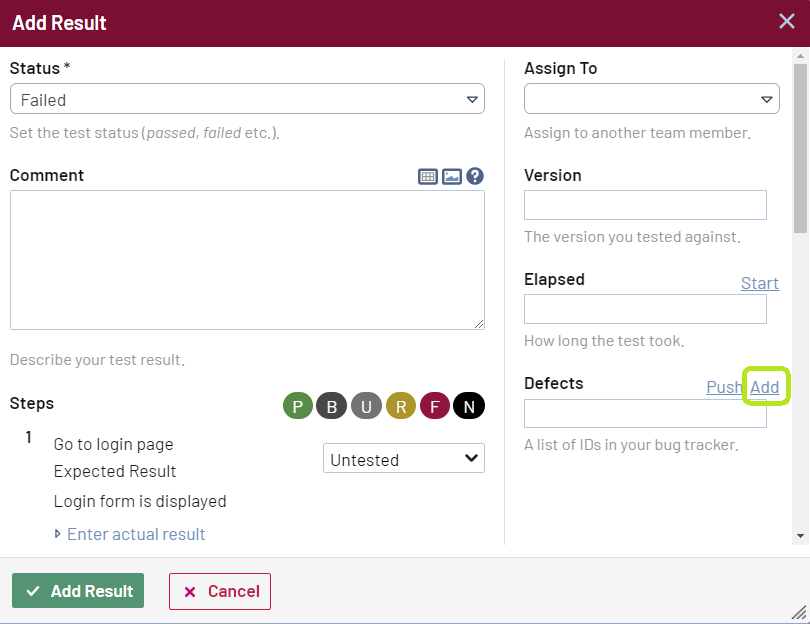The width and height of the screenshot is (810, 624).
Task: Click the add image icon above Comment
Action: pyautogui.click(x=452, y=176)
